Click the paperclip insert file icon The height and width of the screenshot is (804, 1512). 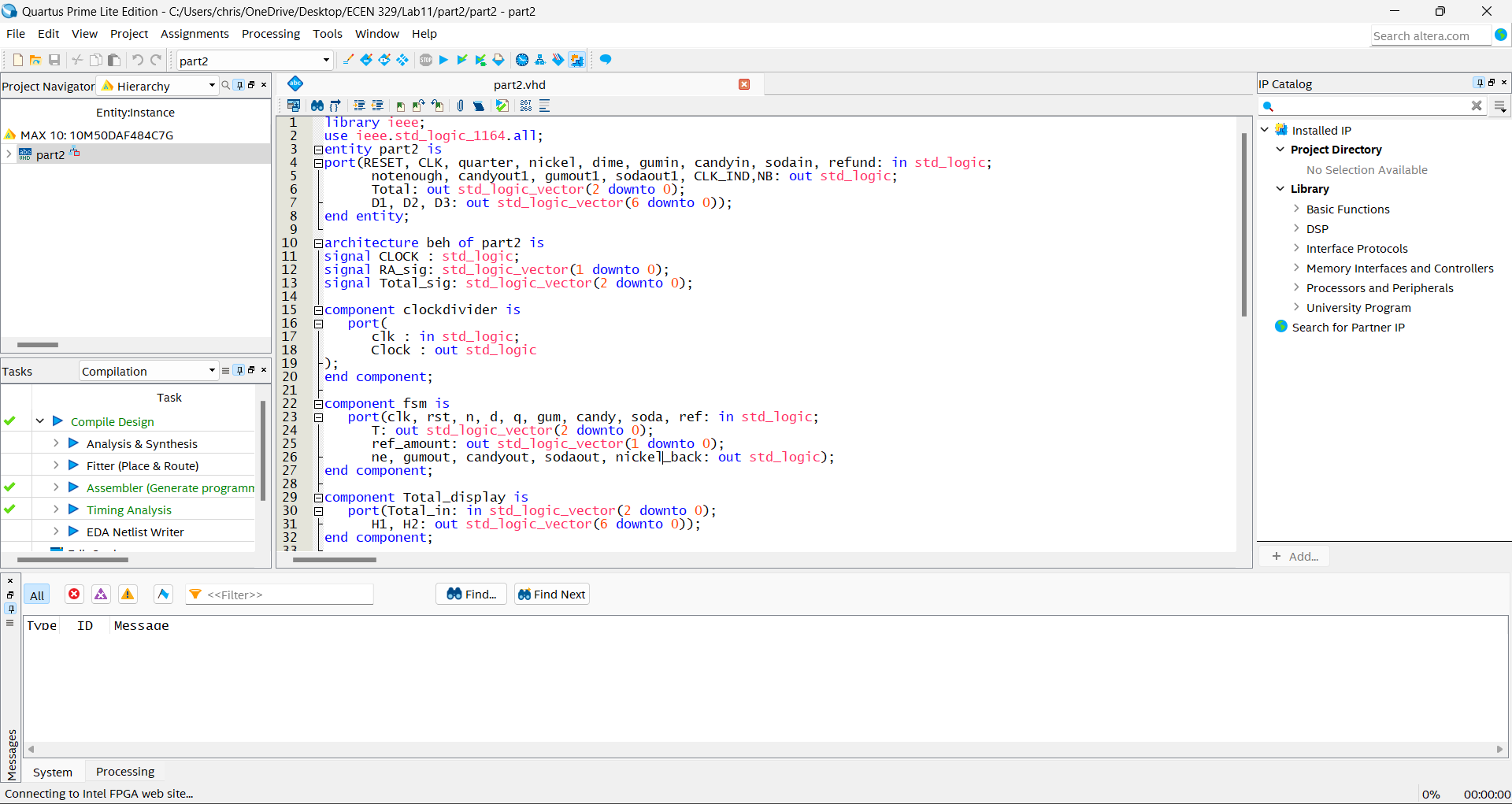[460, 106]
